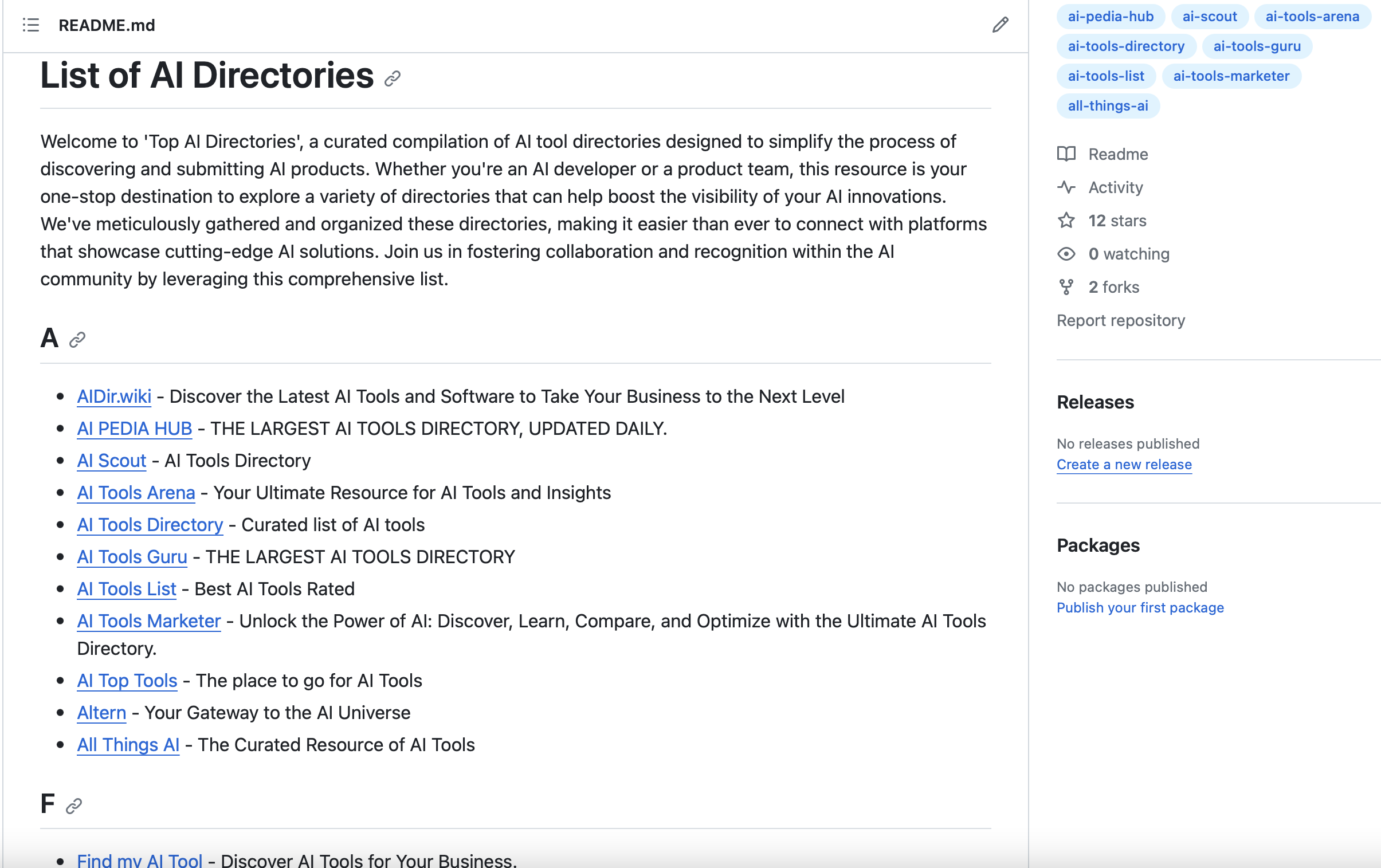
Task: Select the ai-pedia-hub topic tag
Action: [x=1111, y=17]
